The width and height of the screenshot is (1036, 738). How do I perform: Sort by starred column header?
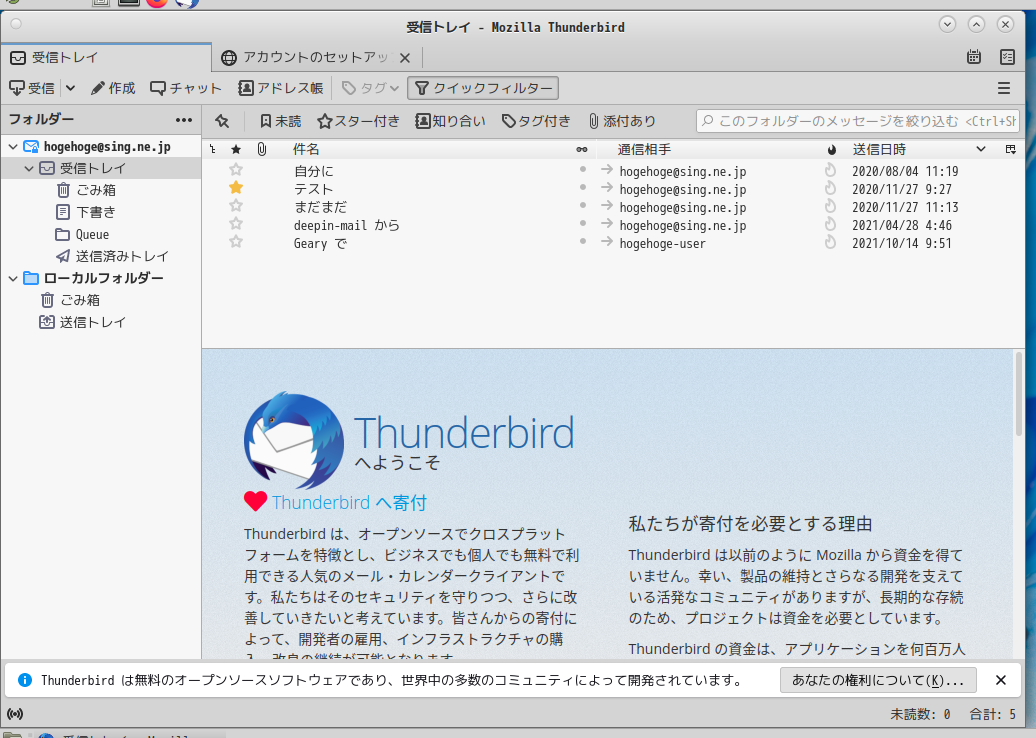pos(236,149)
